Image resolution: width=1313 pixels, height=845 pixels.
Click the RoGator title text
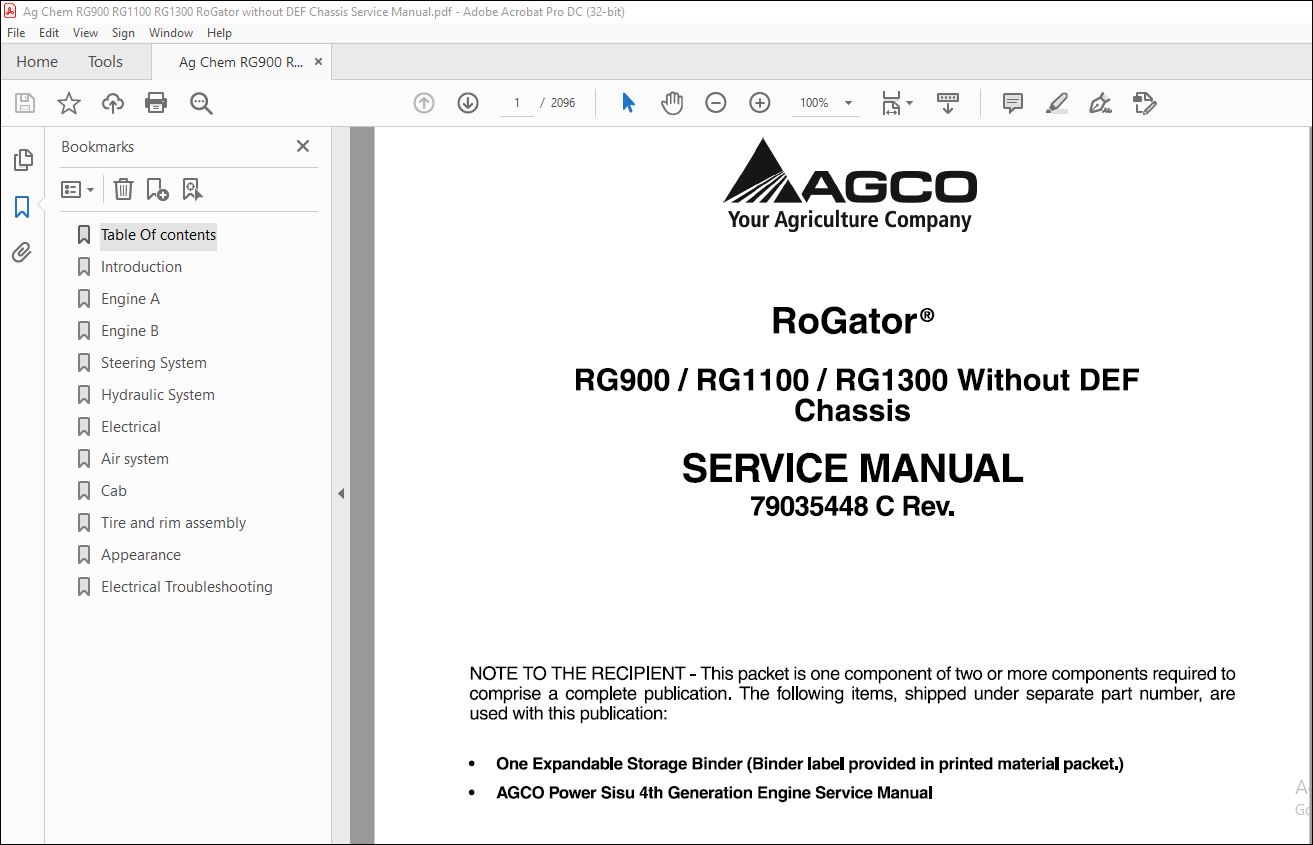point(853,321)
